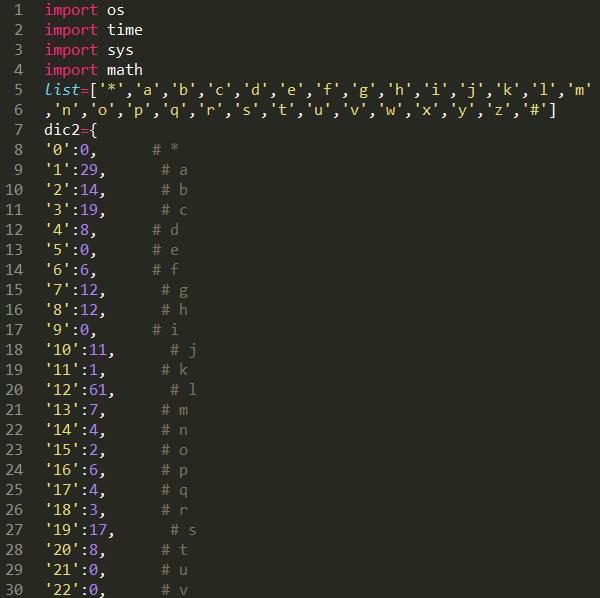
Task: Click the '# v' comment on line 30
Action: 174,590
